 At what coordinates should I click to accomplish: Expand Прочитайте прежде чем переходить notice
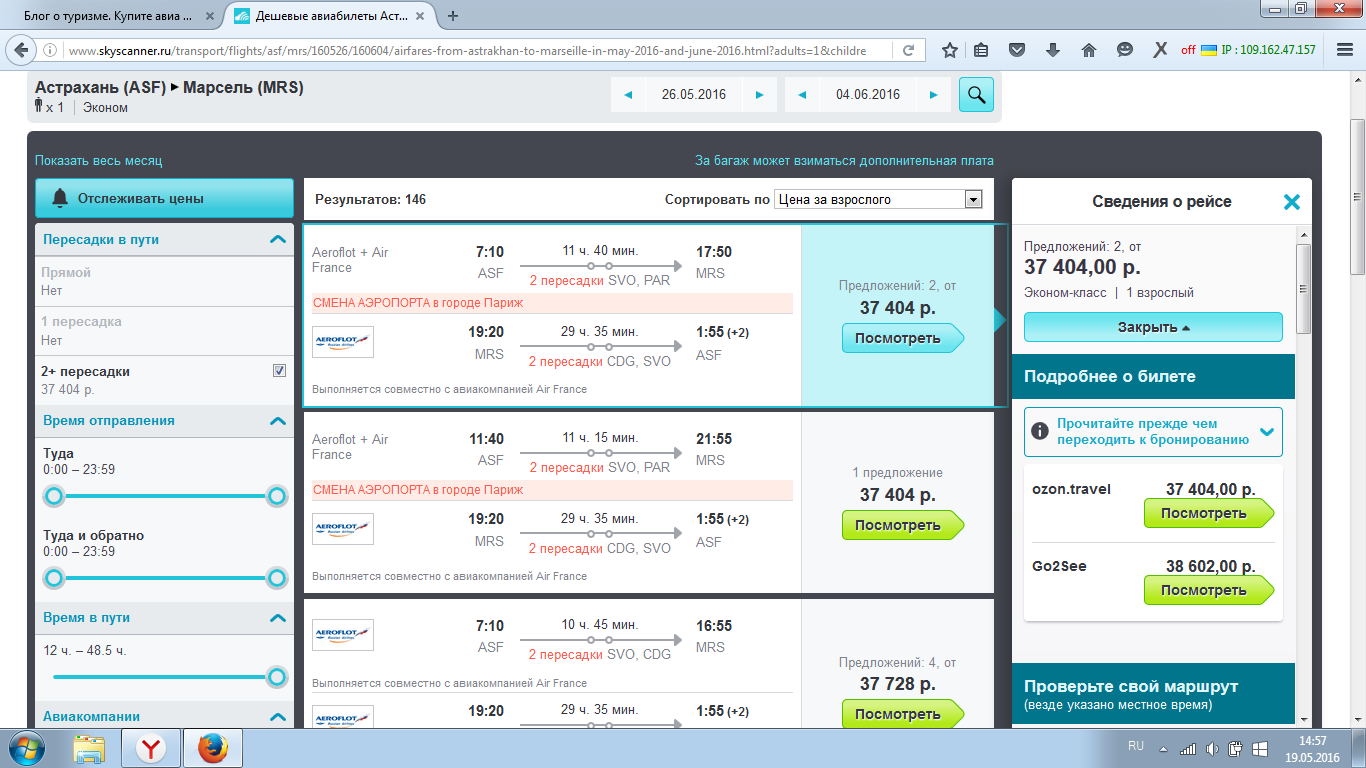pos(1153,432)
